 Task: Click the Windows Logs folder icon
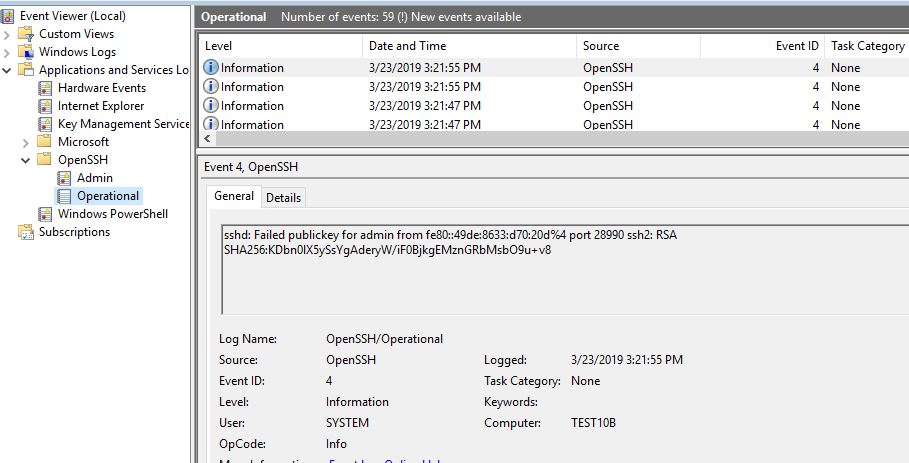[x=26, y=52]
